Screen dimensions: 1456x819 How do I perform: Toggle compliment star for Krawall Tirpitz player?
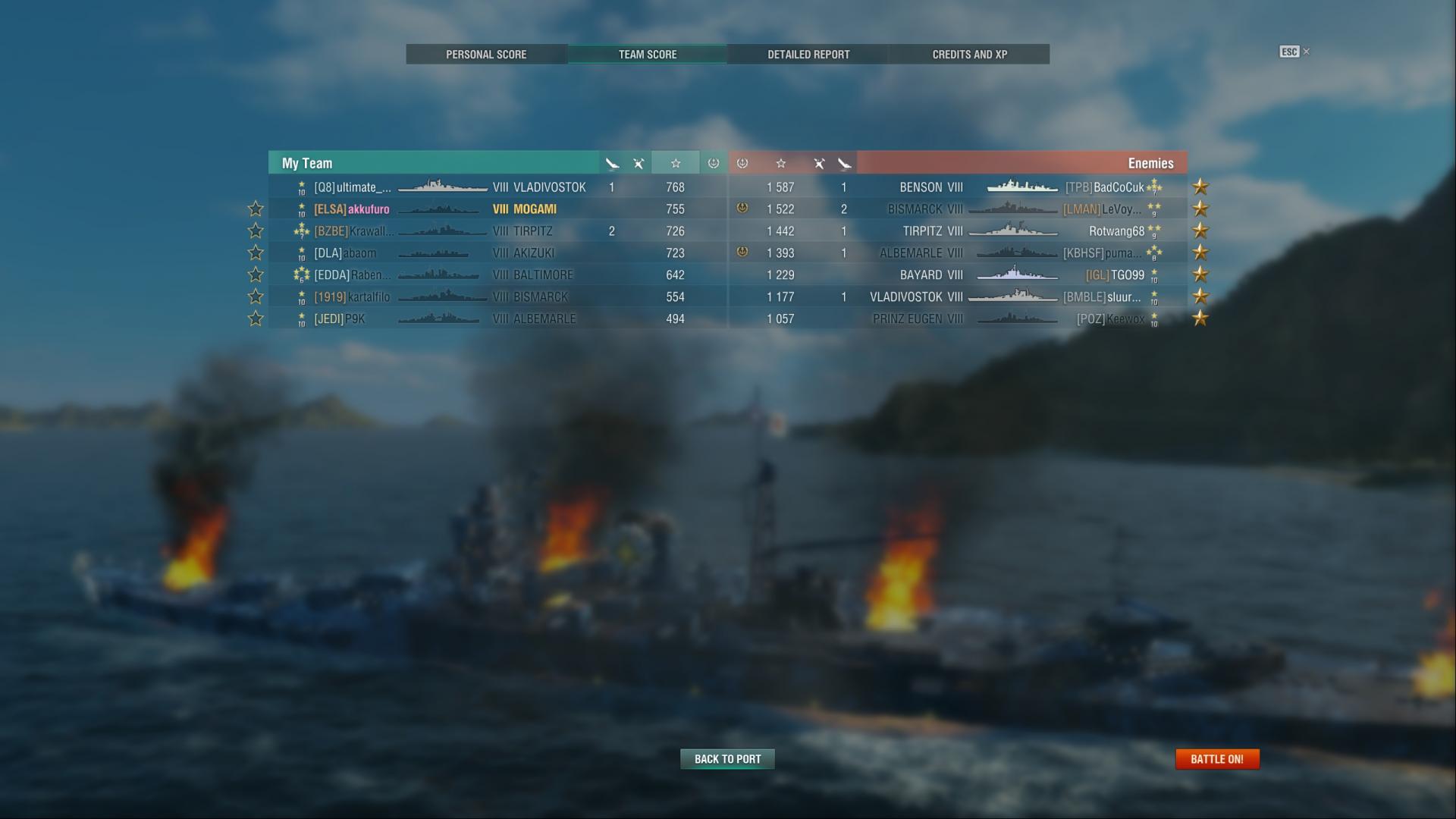pos(256,231)
